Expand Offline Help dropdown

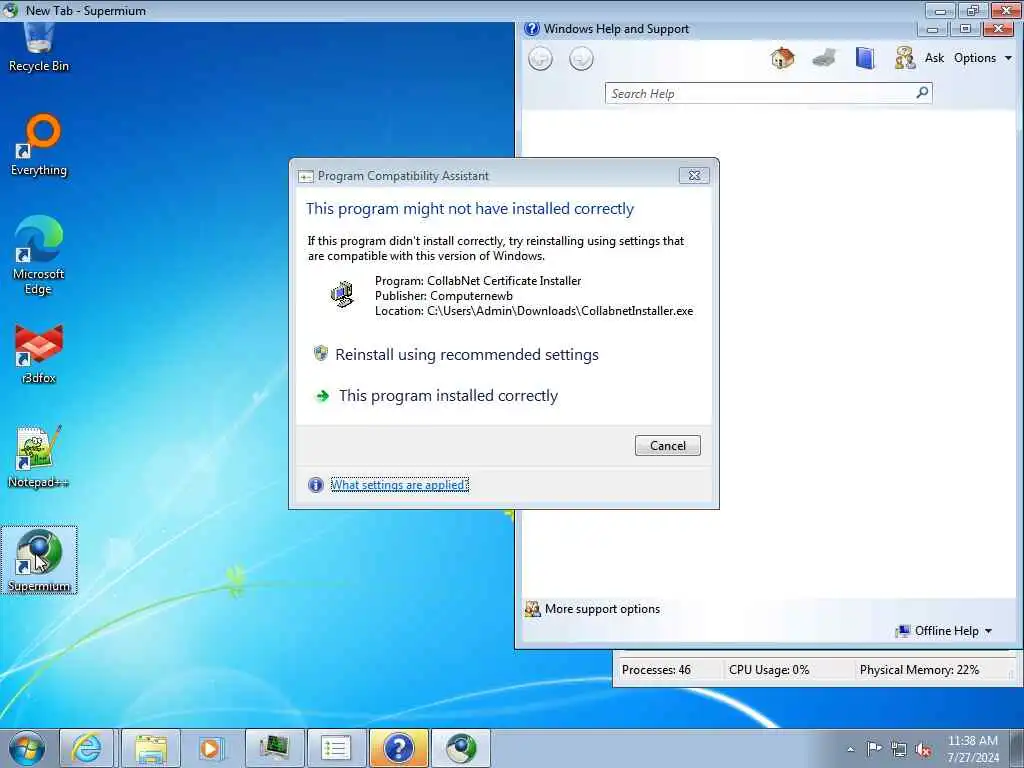click(944, 631)
